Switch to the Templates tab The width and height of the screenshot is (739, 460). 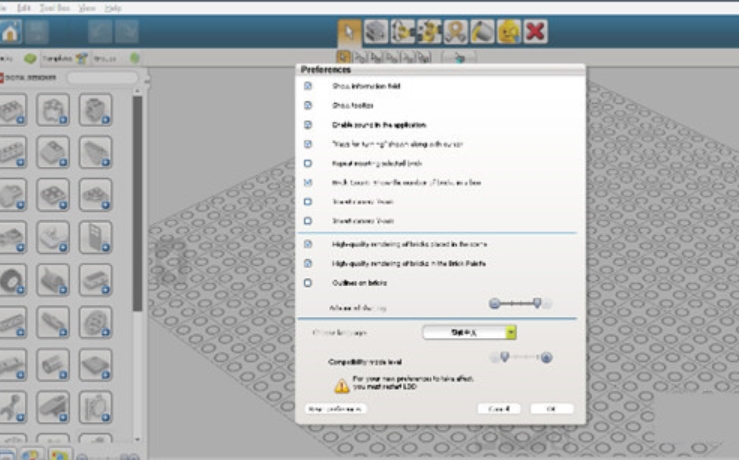click(65, 58)
